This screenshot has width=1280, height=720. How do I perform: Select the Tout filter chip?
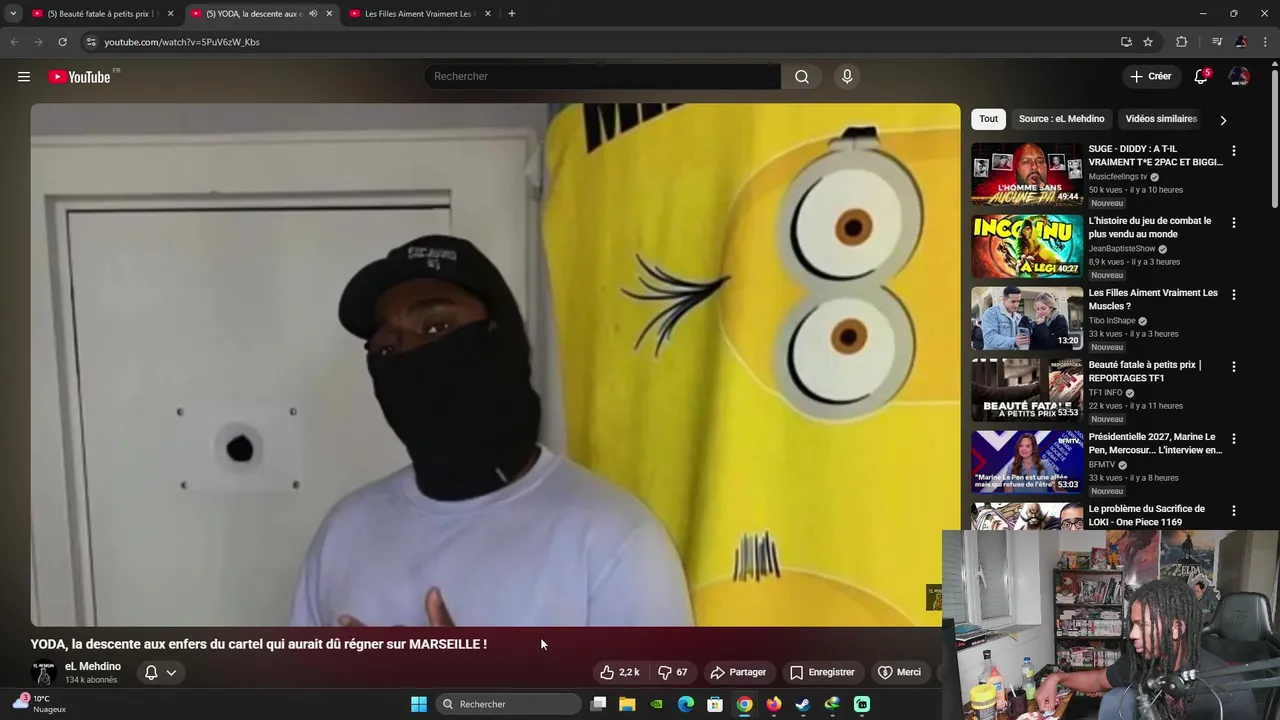[988, 119]
